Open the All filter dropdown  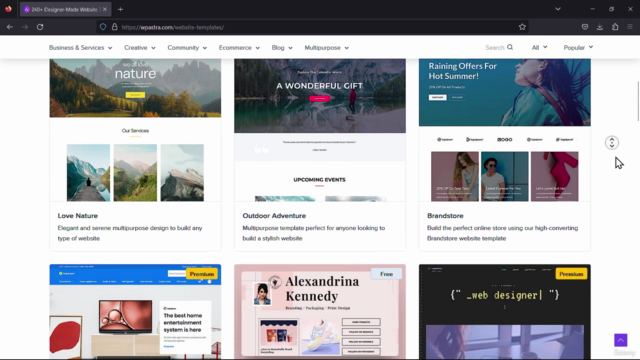[x=539, y=48]
